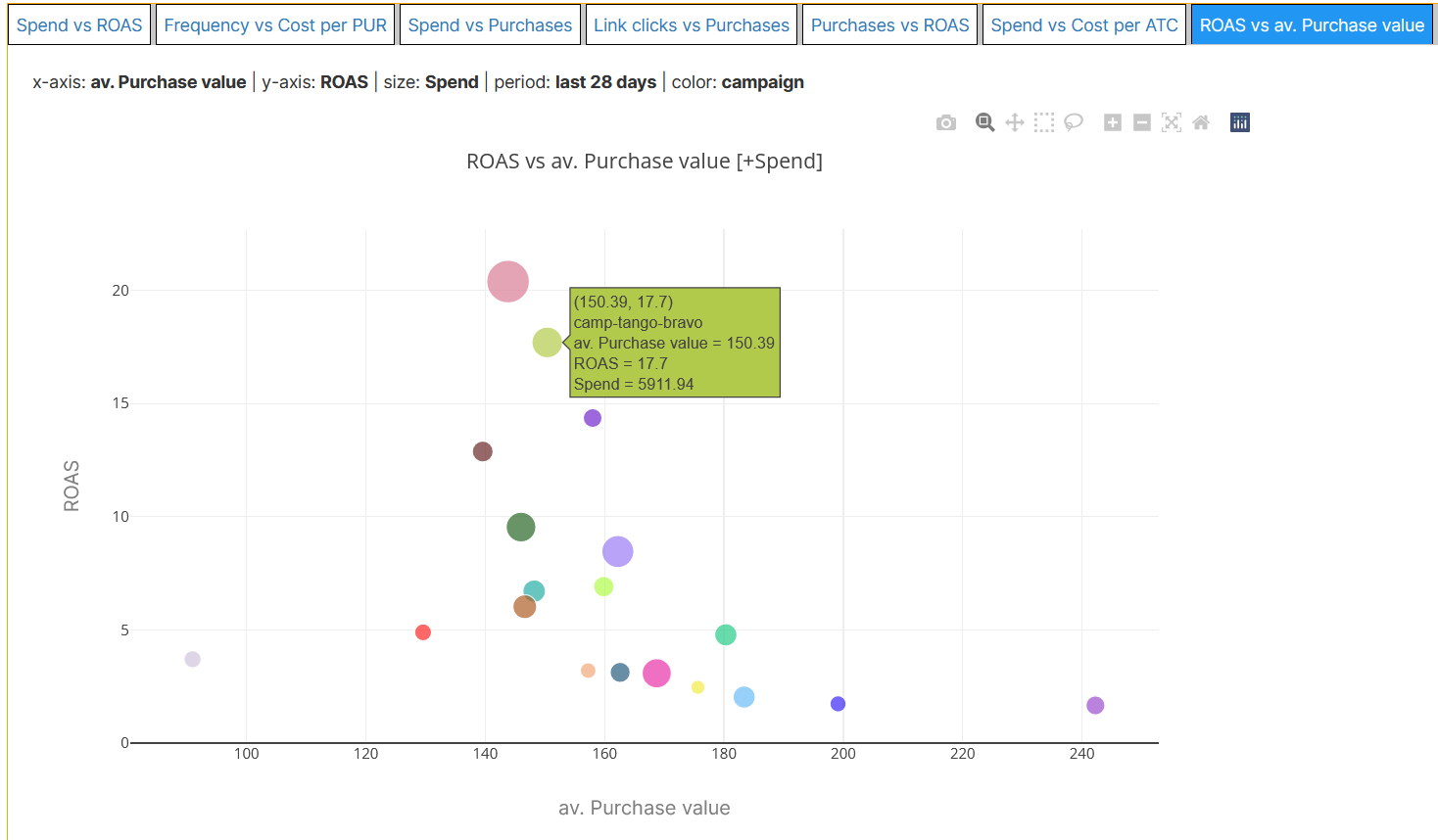Select the Zoom tool in modebar

pos(985,122)
